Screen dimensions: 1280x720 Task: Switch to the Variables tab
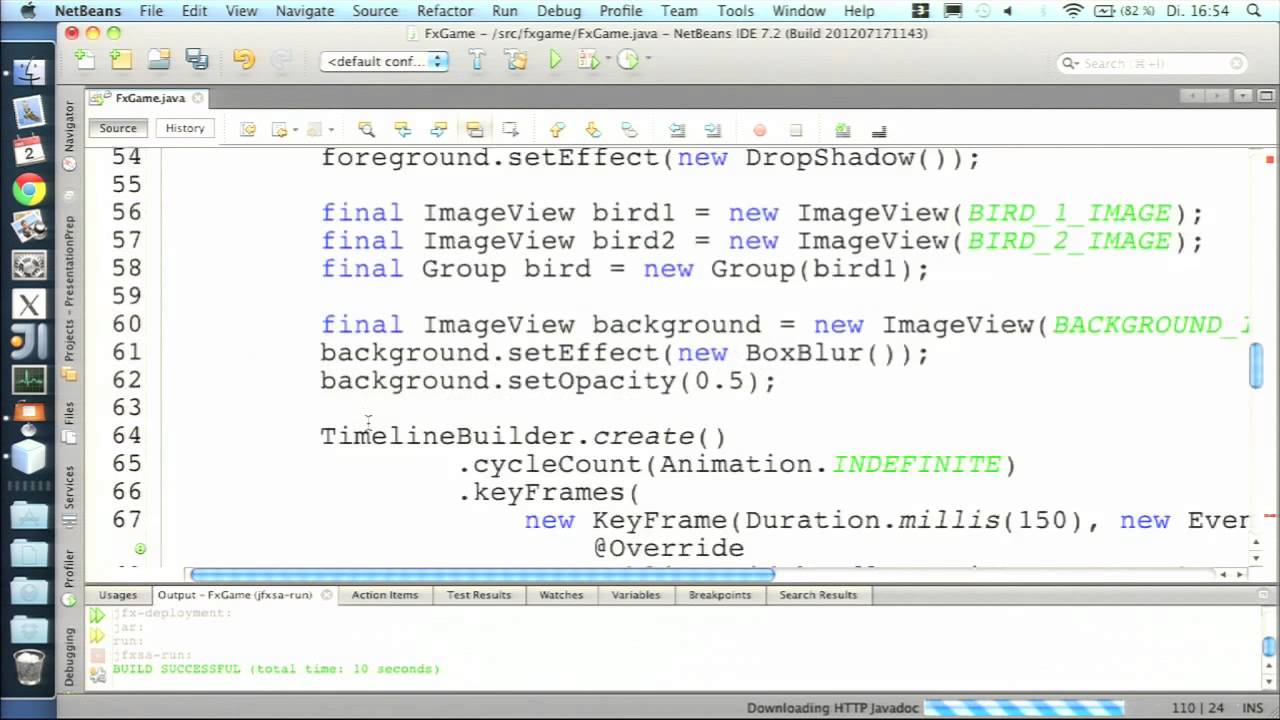click(636, 595)
